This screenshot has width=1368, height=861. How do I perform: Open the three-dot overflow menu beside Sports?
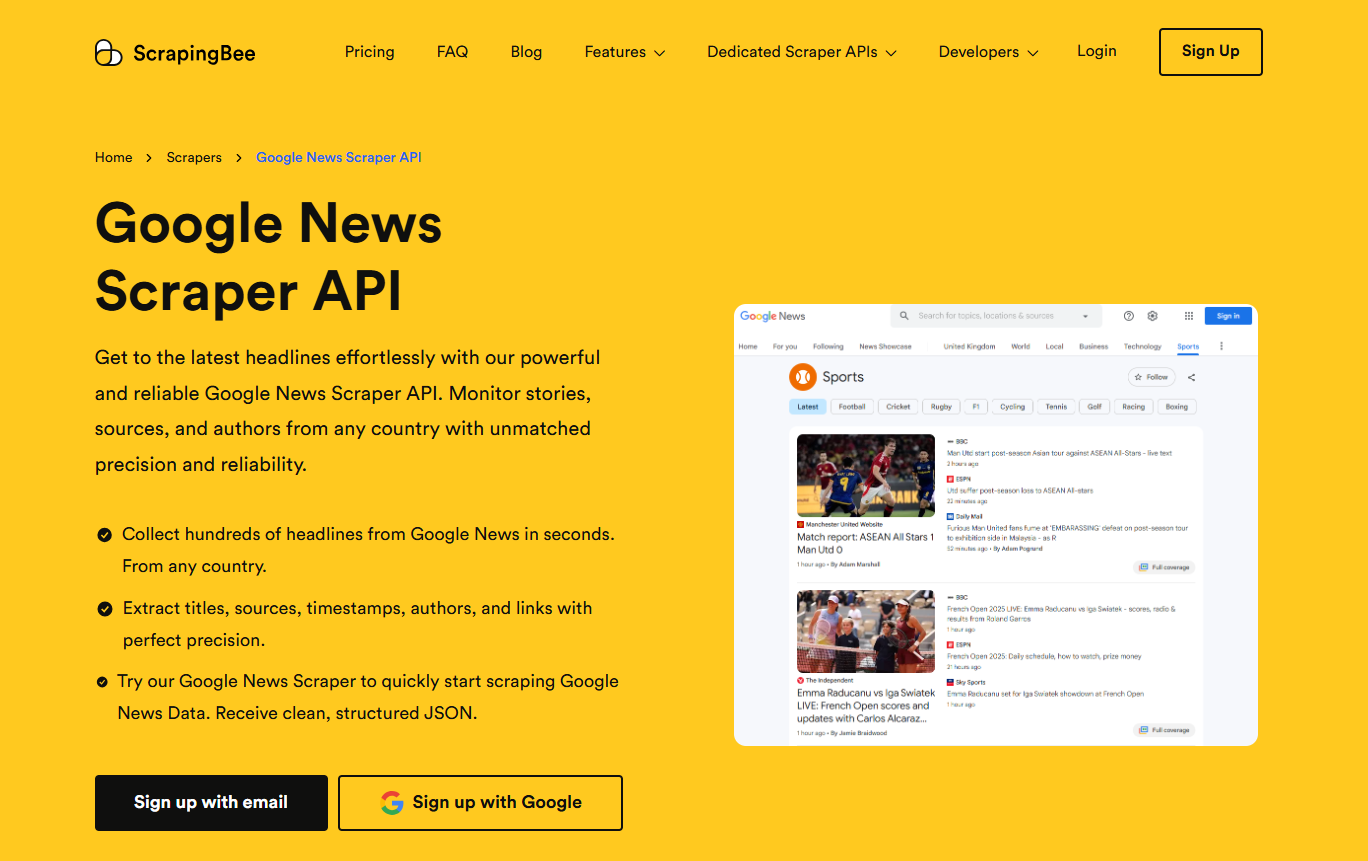coord(1221,346)
